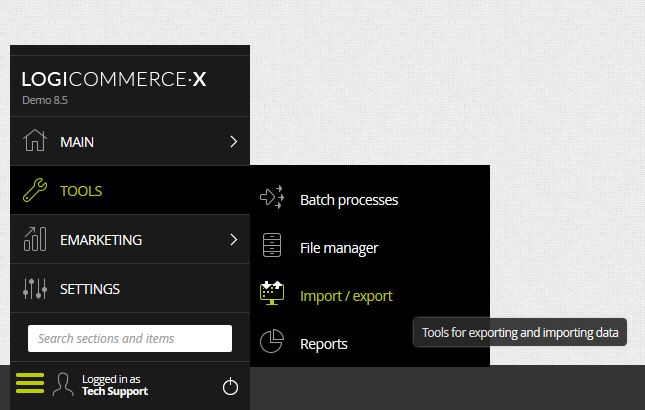The image size is (645, 410).
Task: Click the Reports pie chart icon
Action: tap(272, 341)
